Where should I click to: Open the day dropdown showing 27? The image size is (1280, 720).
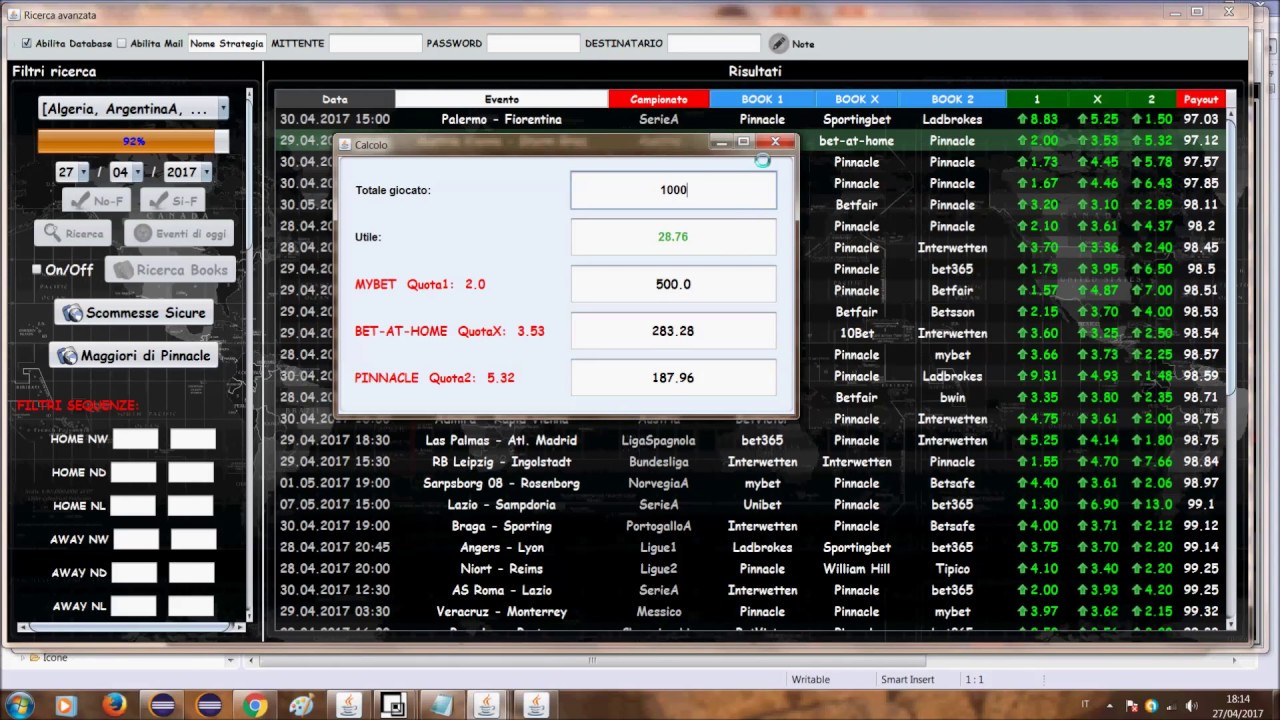tap(73, 172)
